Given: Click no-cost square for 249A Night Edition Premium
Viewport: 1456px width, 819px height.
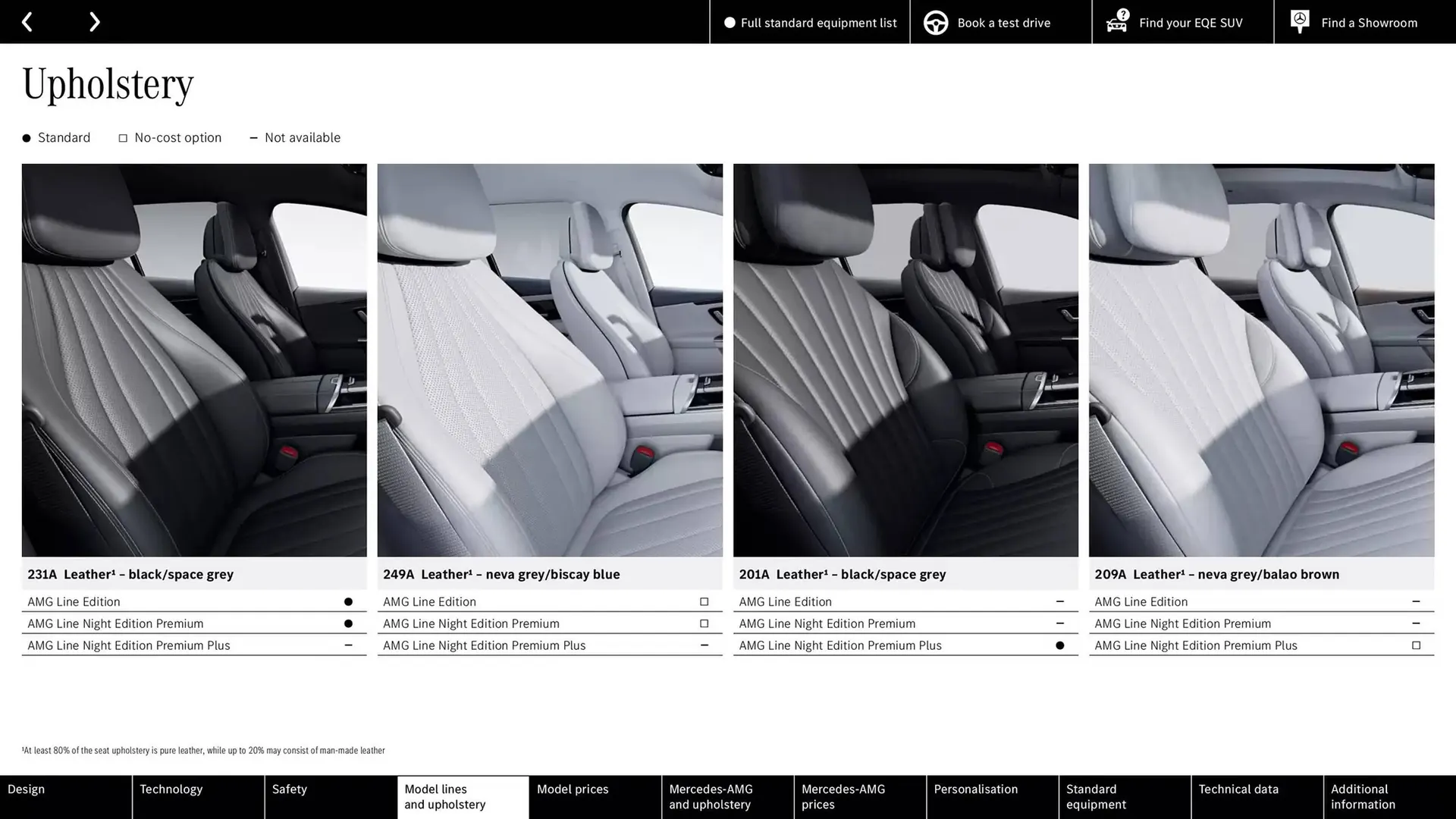Looking at the screenshot, I should [x=704, y=624].
